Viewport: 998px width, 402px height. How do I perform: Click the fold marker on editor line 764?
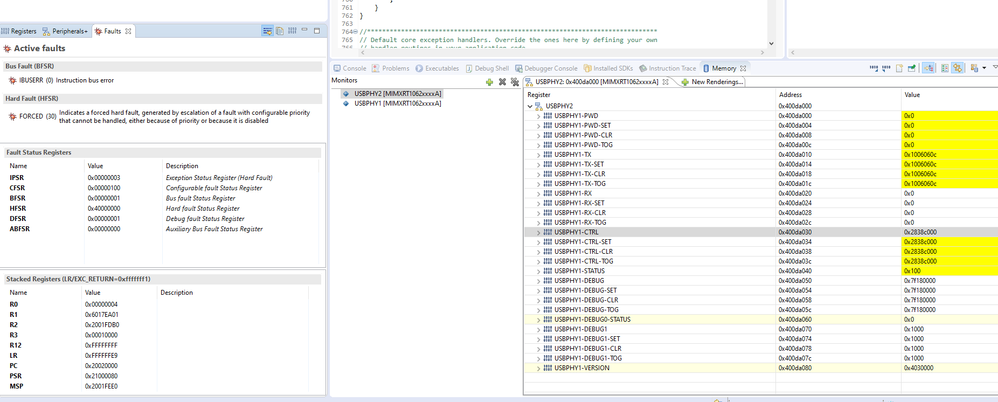(355, 32)
